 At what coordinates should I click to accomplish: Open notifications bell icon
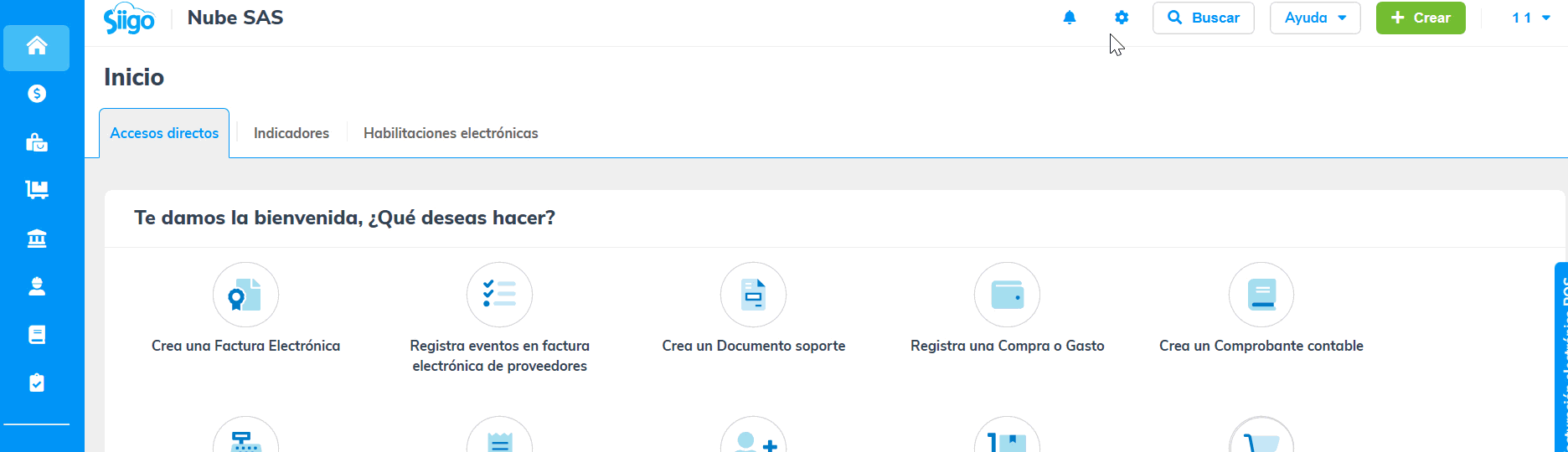point(1070,18)
